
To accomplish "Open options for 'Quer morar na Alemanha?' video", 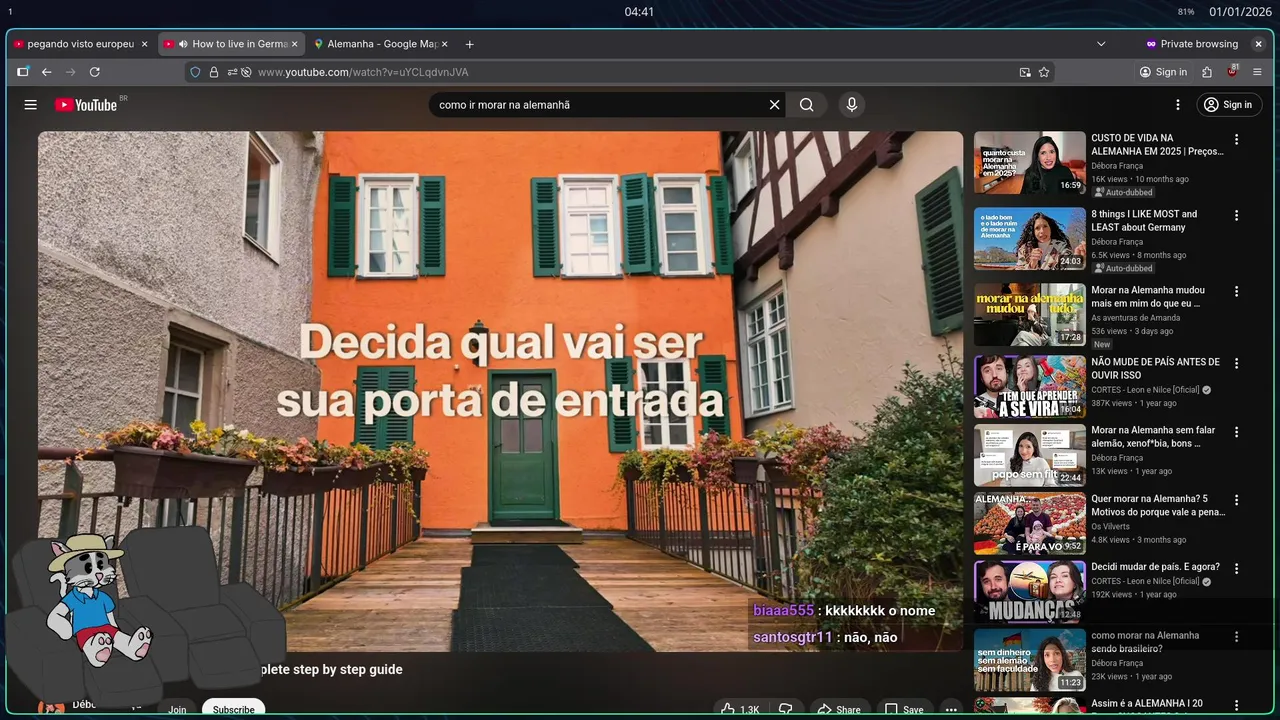I will pos(1236,500).
